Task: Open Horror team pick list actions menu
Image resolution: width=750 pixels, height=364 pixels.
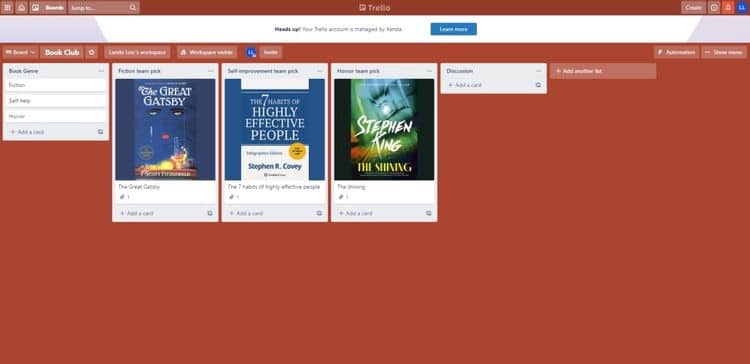Action: point(429,71)
